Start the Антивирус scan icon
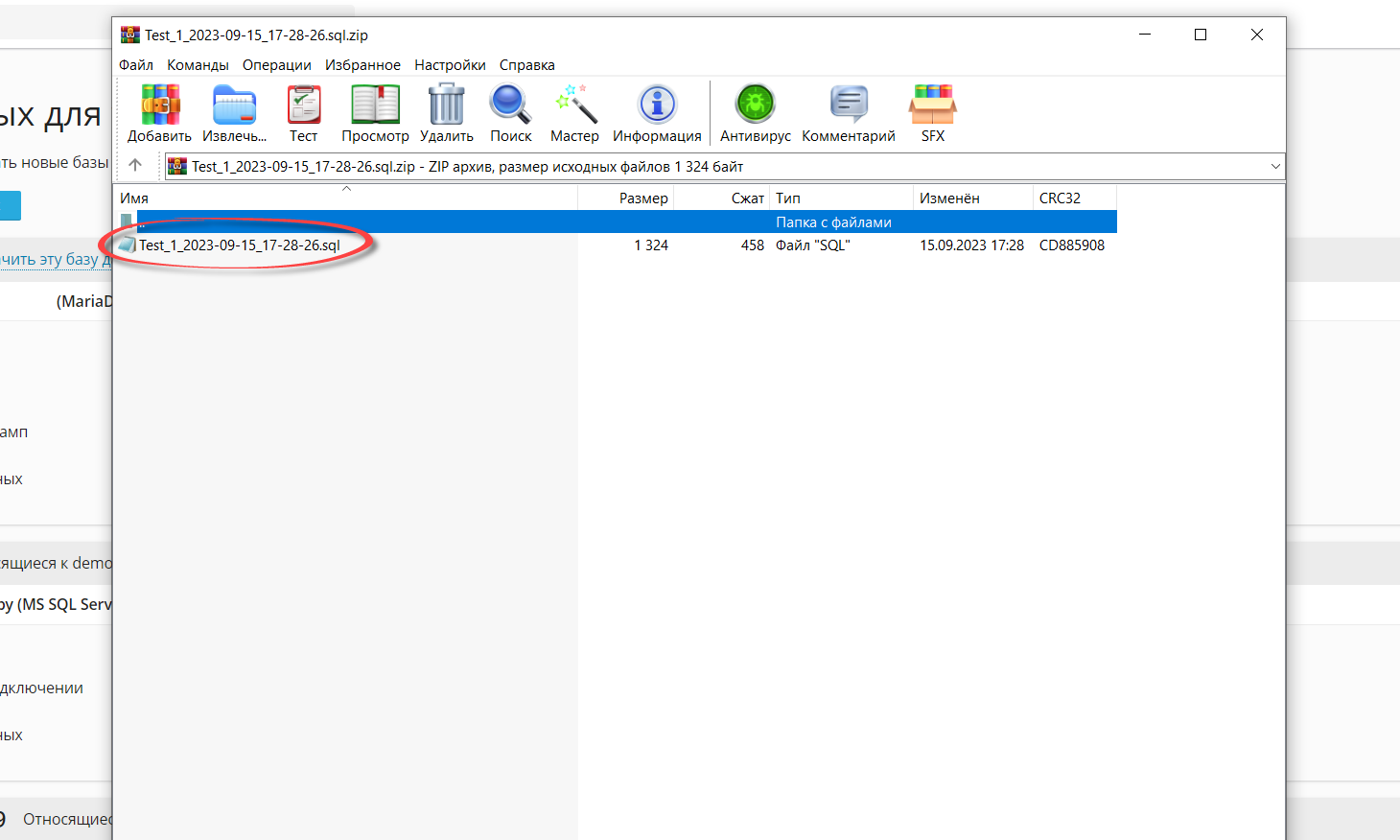The height and width of the screenshot is (840, 1400). point(755,105)
